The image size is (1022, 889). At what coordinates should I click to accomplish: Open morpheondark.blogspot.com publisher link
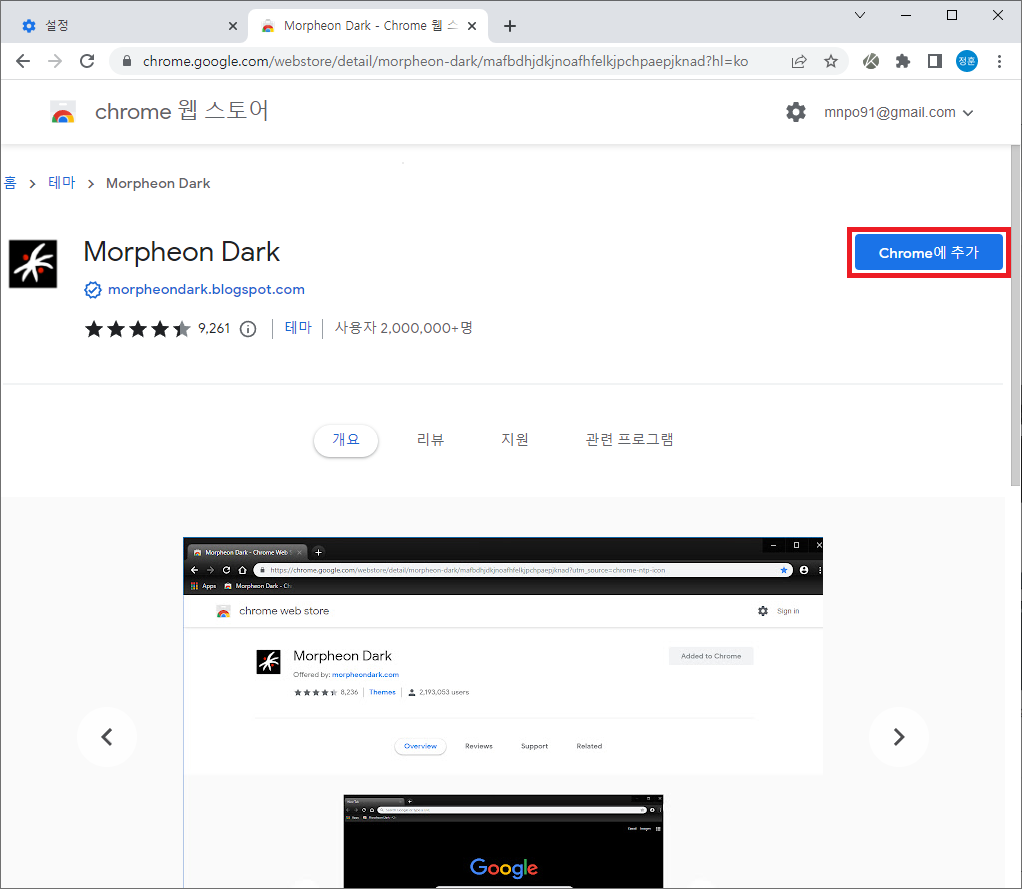click(206, 289)
